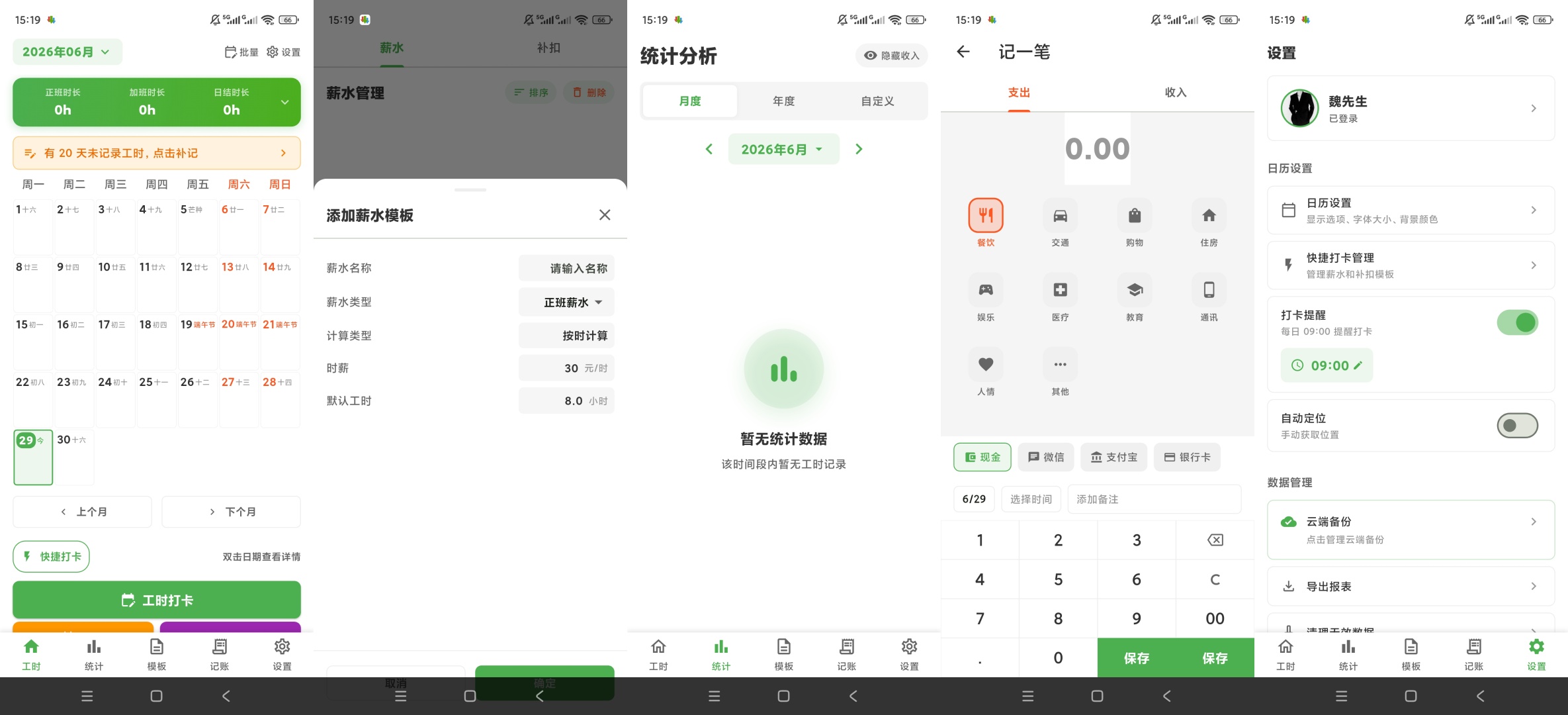Toggle 隐藏收入 eye button
The image size is (1568, 715).
pyautogui.click(x=891, y=56)
